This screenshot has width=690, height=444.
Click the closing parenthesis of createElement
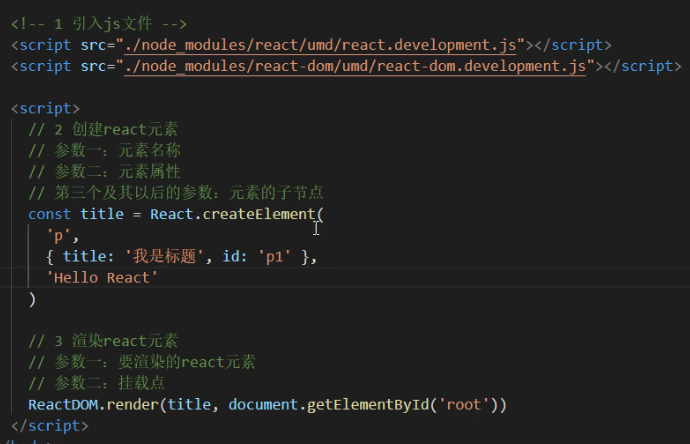[x=32, y=300]
